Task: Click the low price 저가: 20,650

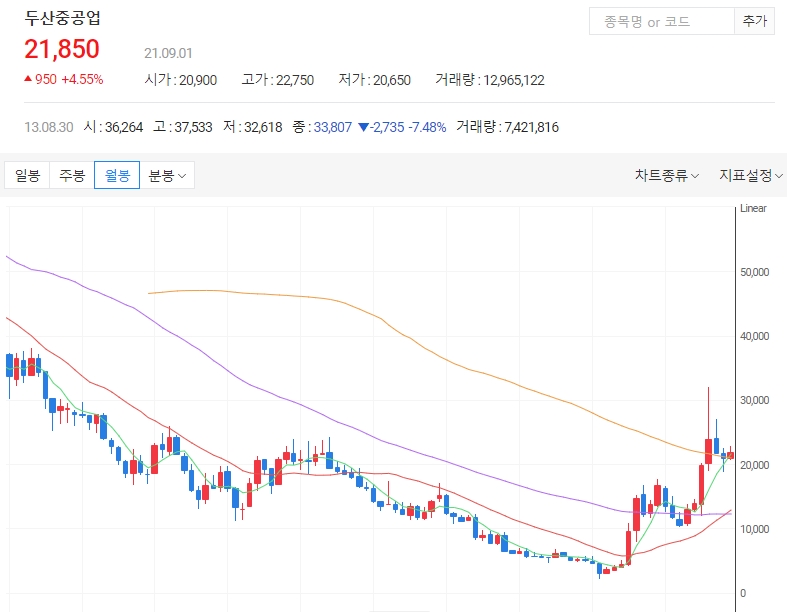Action: point(374,80)
